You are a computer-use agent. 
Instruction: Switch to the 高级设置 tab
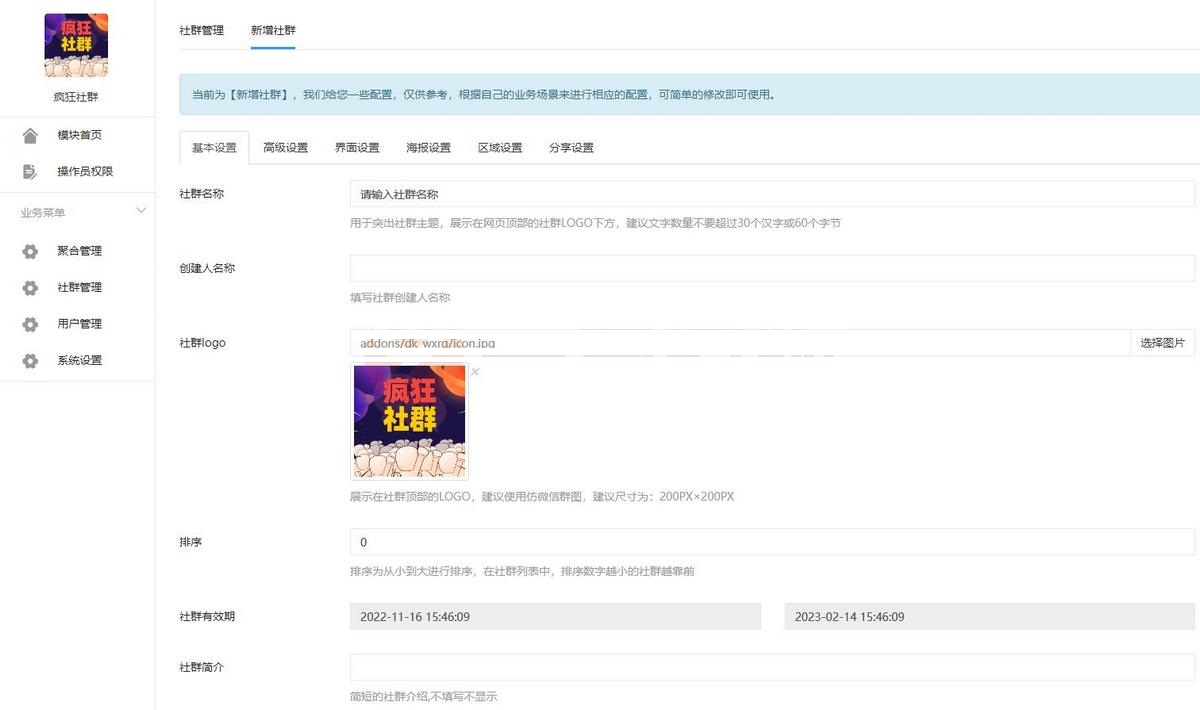[x=286, y=148]
